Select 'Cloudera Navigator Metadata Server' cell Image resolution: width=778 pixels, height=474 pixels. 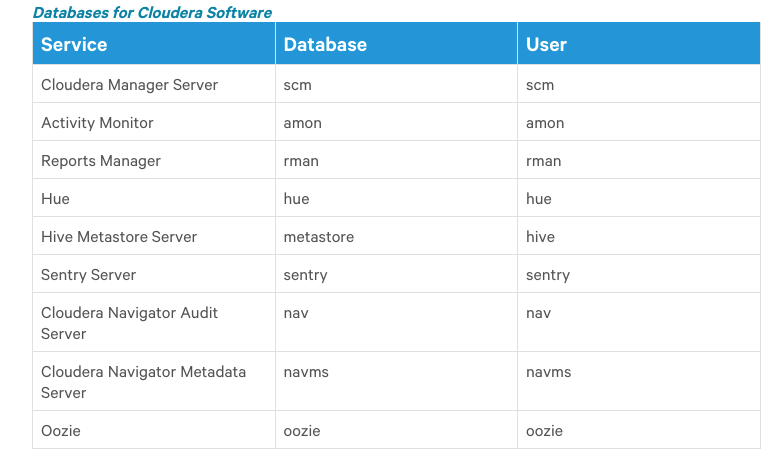(154, 382)
